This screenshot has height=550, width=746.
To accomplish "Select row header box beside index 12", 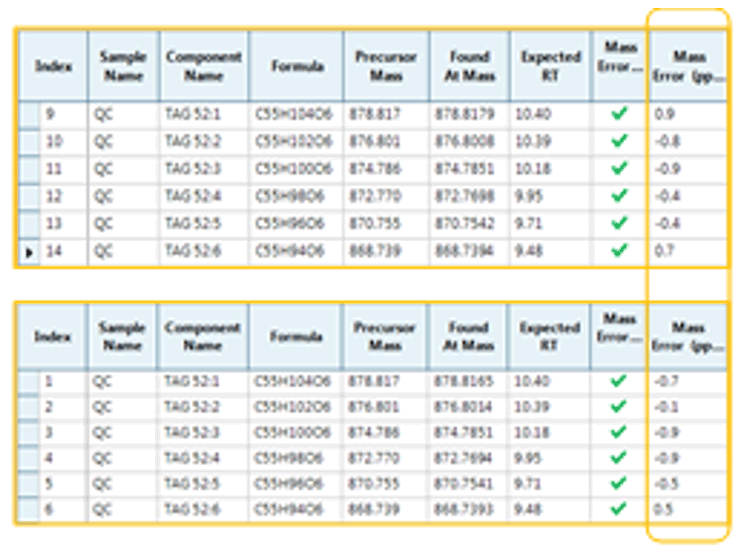I will (28, 197).
